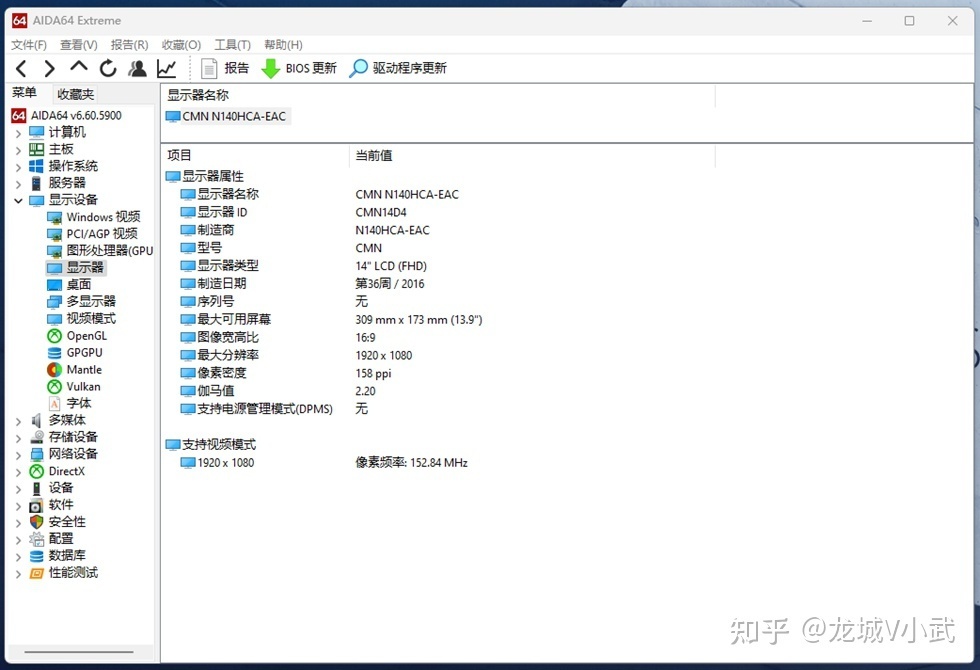Click the 计算机 computer icon

coord(37,132)
